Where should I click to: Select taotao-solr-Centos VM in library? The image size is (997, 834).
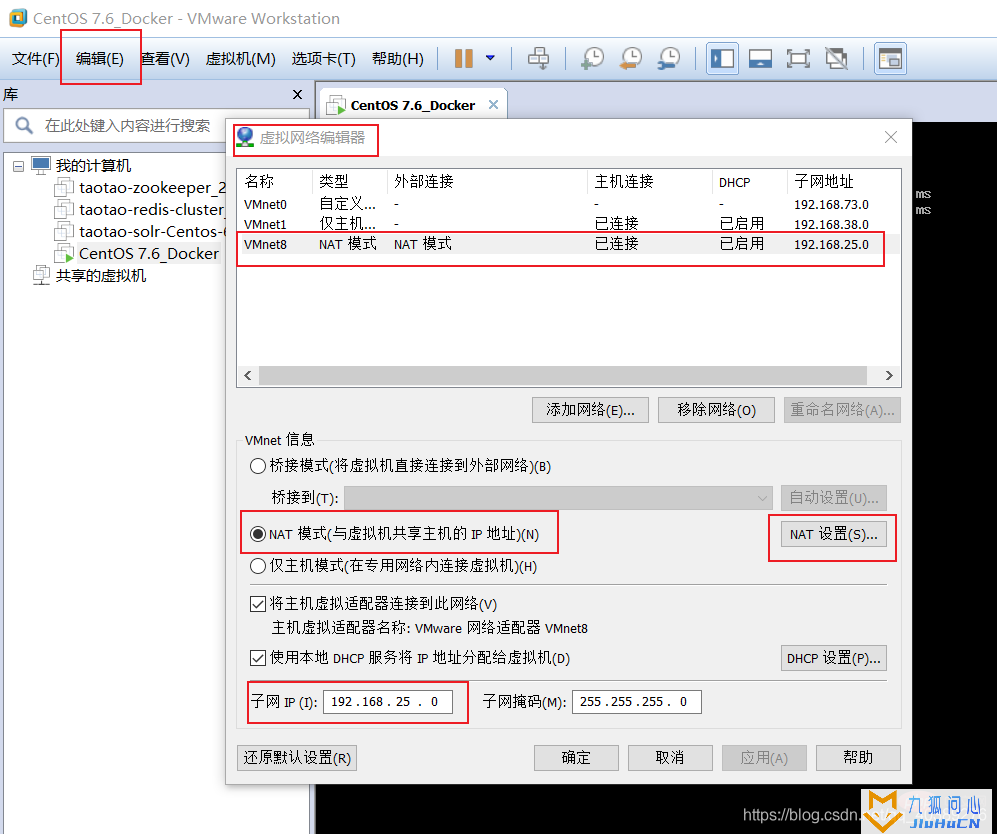140,231
